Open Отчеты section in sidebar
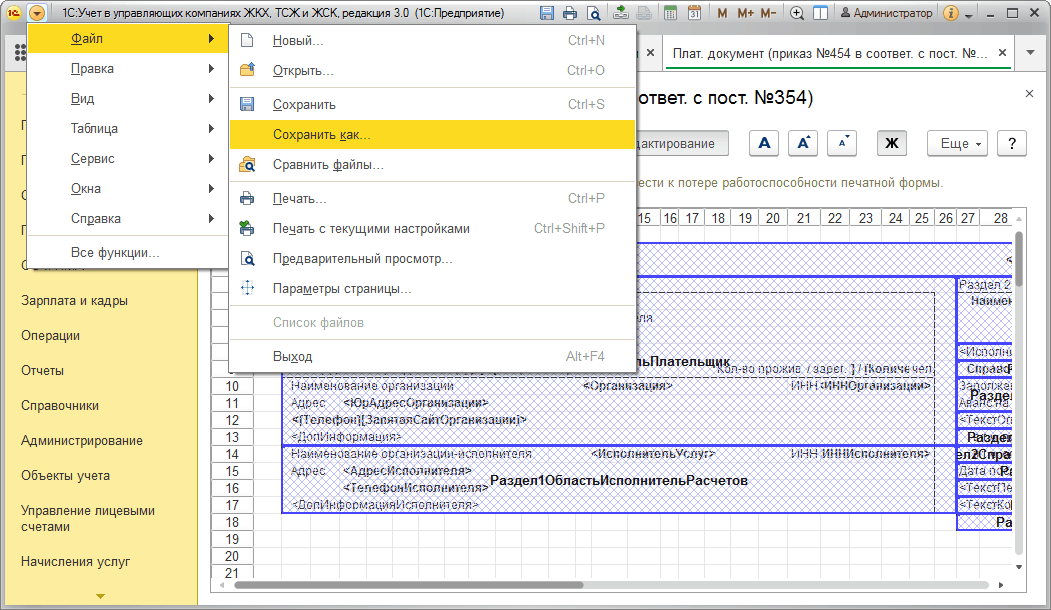This screenshot has width=1051, height=610. pos(42,371)
